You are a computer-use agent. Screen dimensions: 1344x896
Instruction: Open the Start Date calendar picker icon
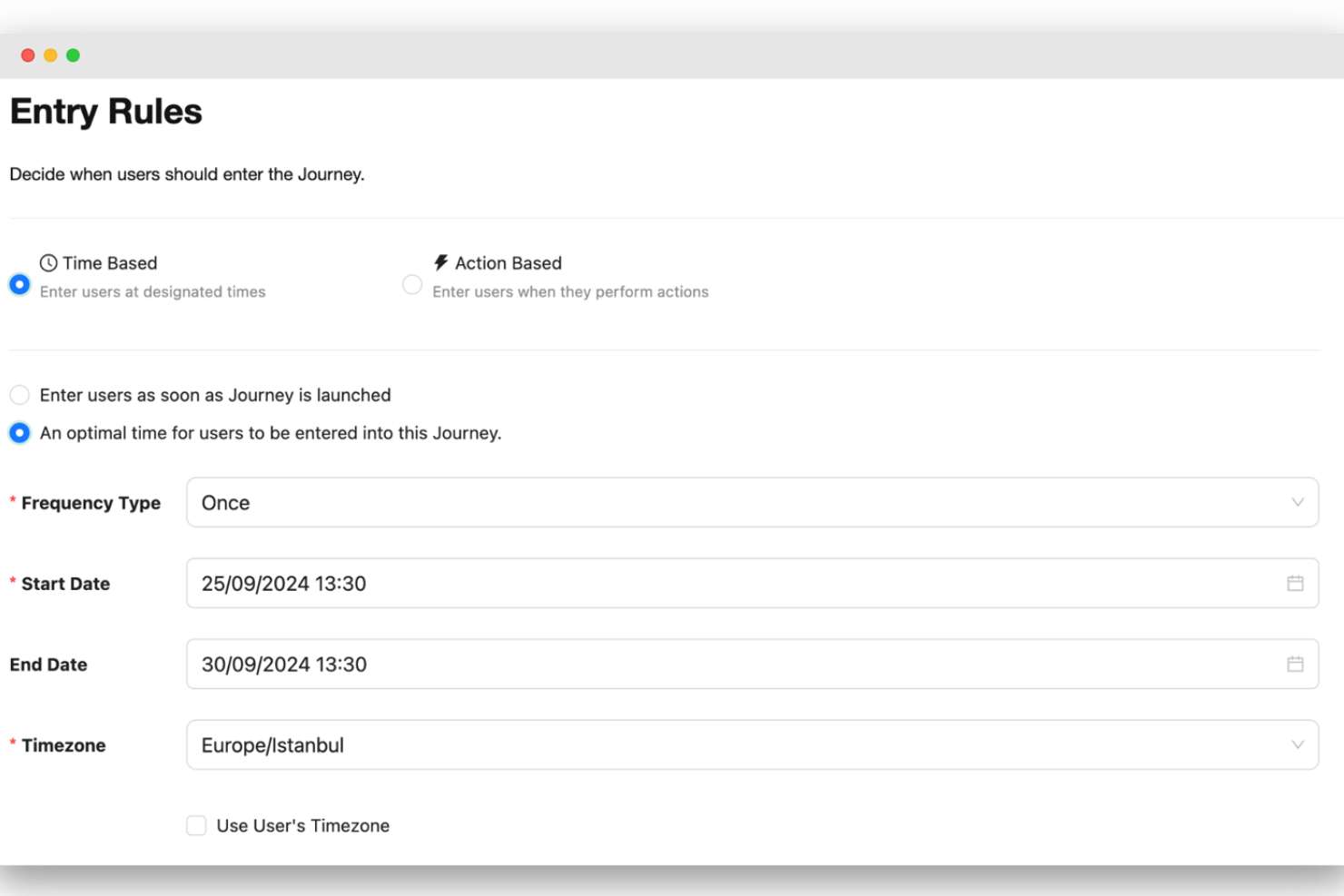(1296, 584)
